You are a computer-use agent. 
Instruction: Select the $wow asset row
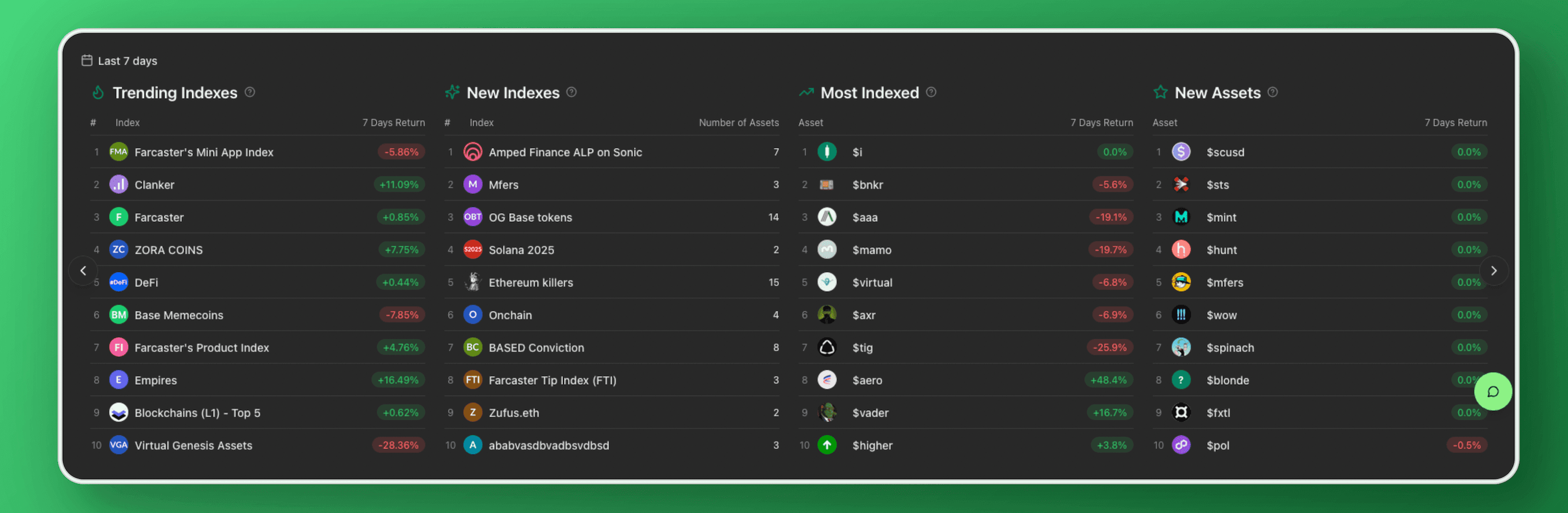[1320, 314]
